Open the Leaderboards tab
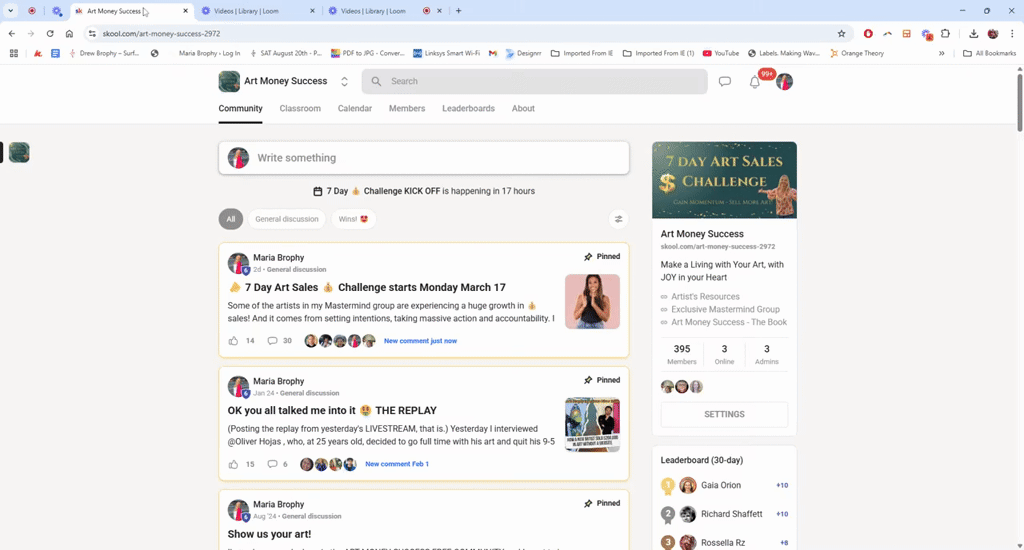This screenshot has height=550, width=1024. [x=468, y=108]
